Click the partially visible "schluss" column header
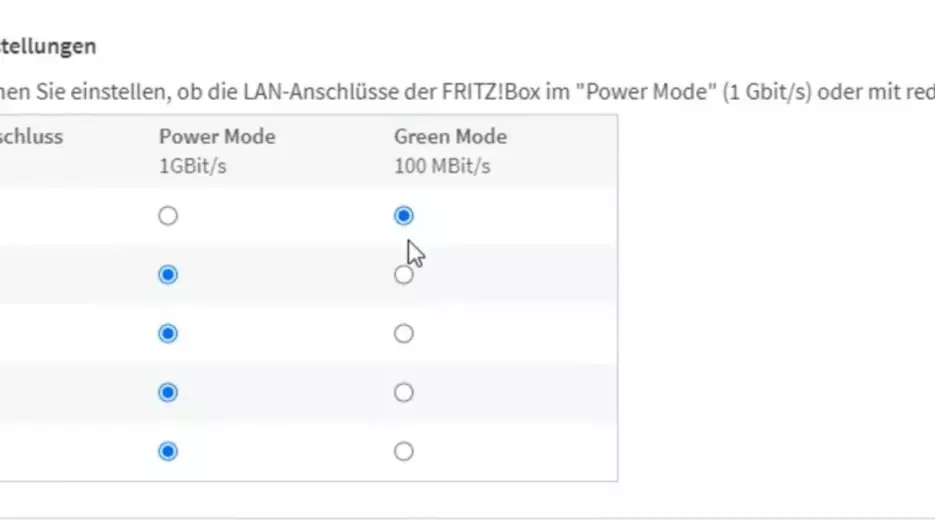 pos(31,137)
